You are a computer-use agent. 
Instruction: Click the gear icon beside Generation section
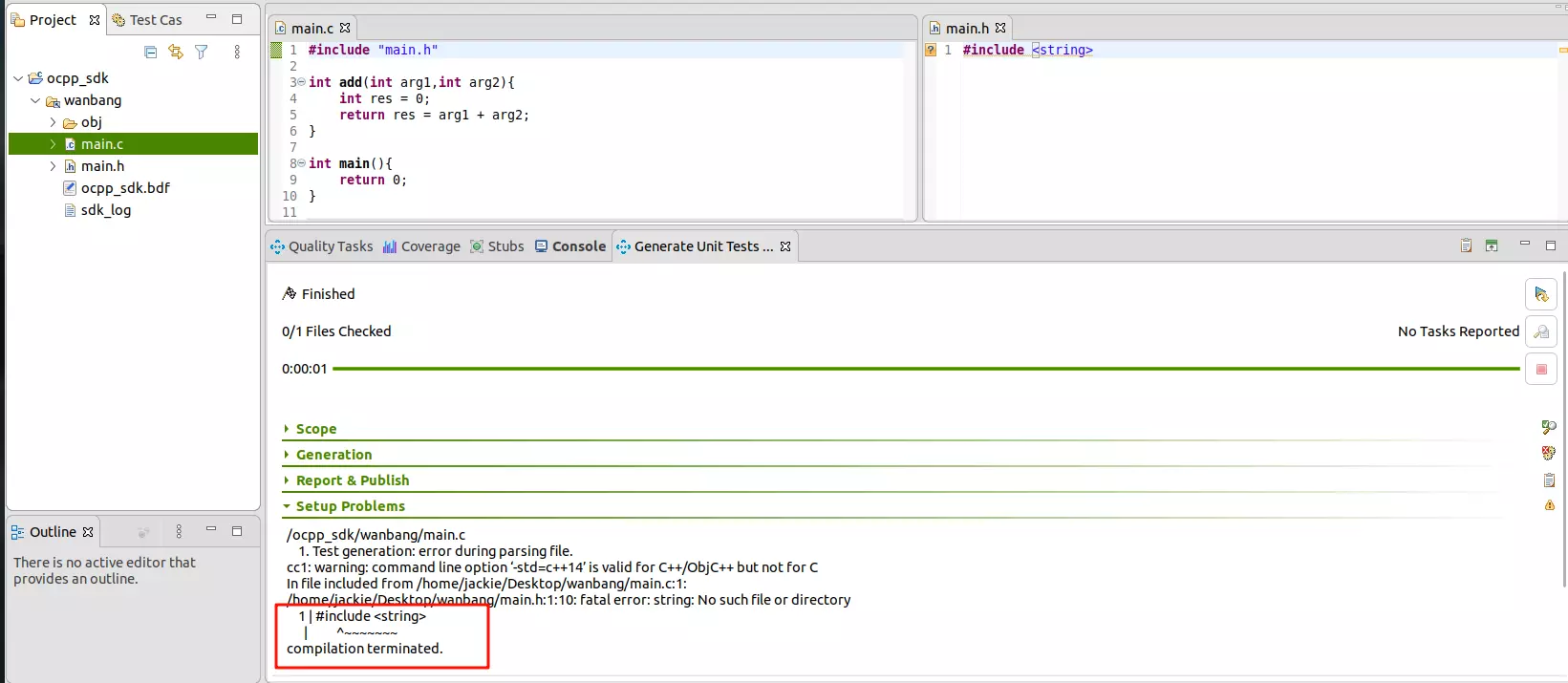[1549, 454]
